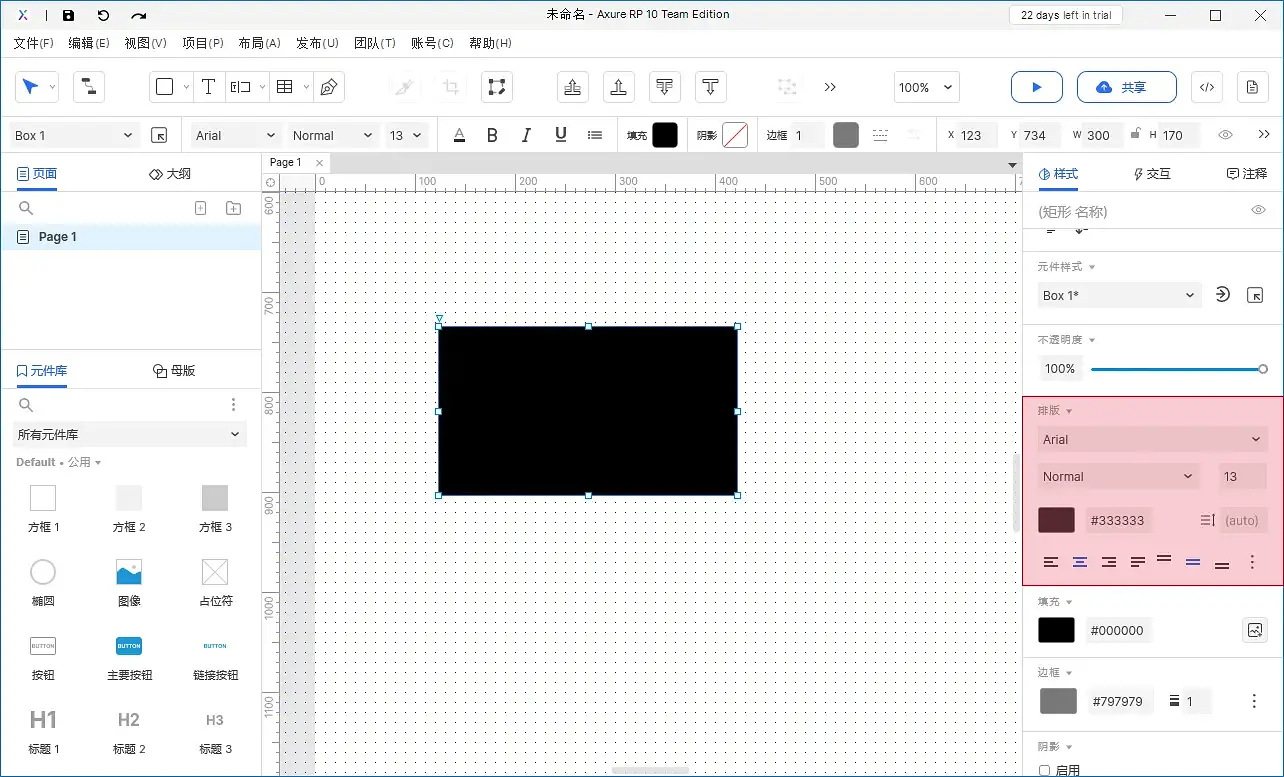Screen dimensions: 1284x777
Task: Select the 主要按钮 widget
Action: click(x=129, y=656)
